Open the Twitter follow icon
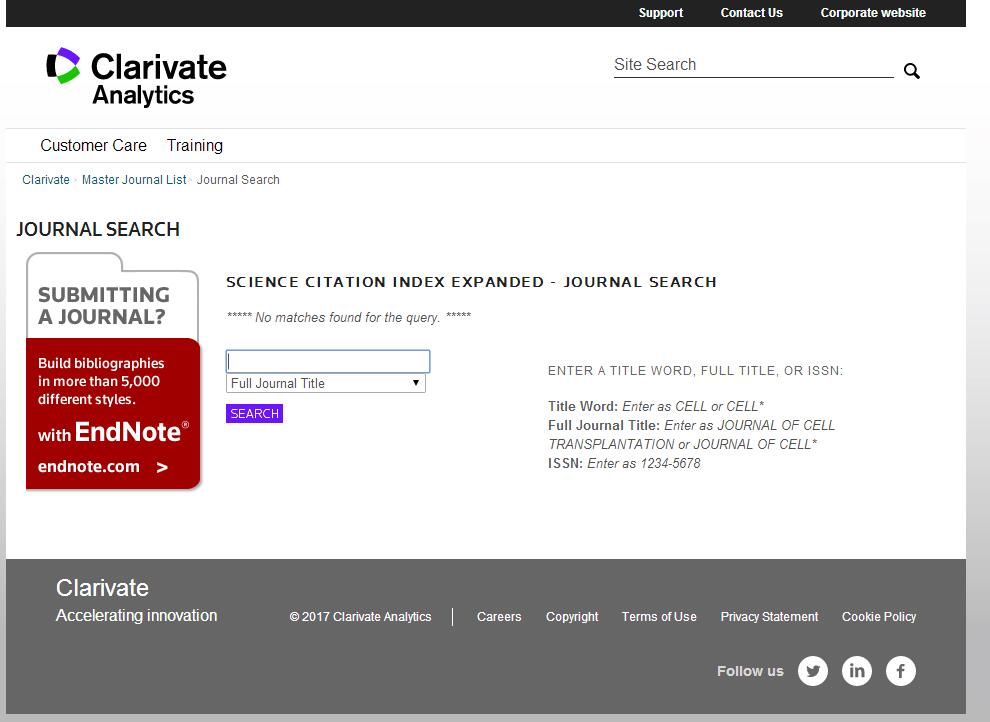990x722 pixels. pos(813,670)
